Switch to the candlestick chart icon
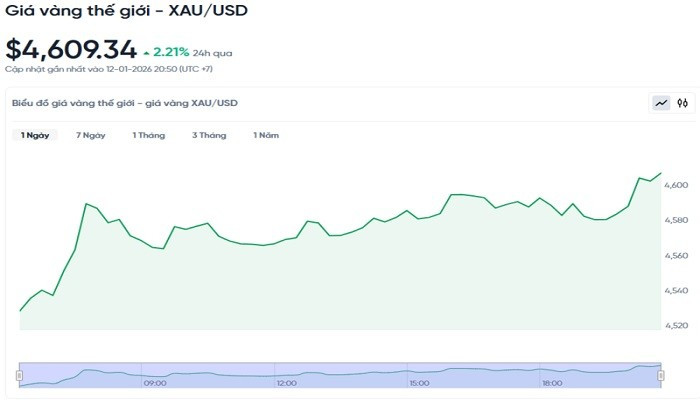This screenshot has height=400, width=700. click(682, 103)
